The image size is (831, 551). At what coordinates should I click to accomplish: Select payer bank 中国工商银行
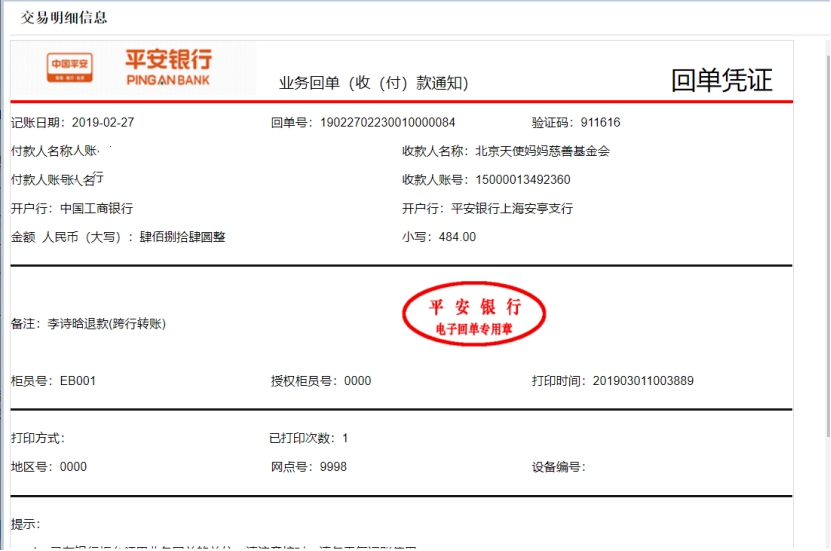(x=96, y=208)
